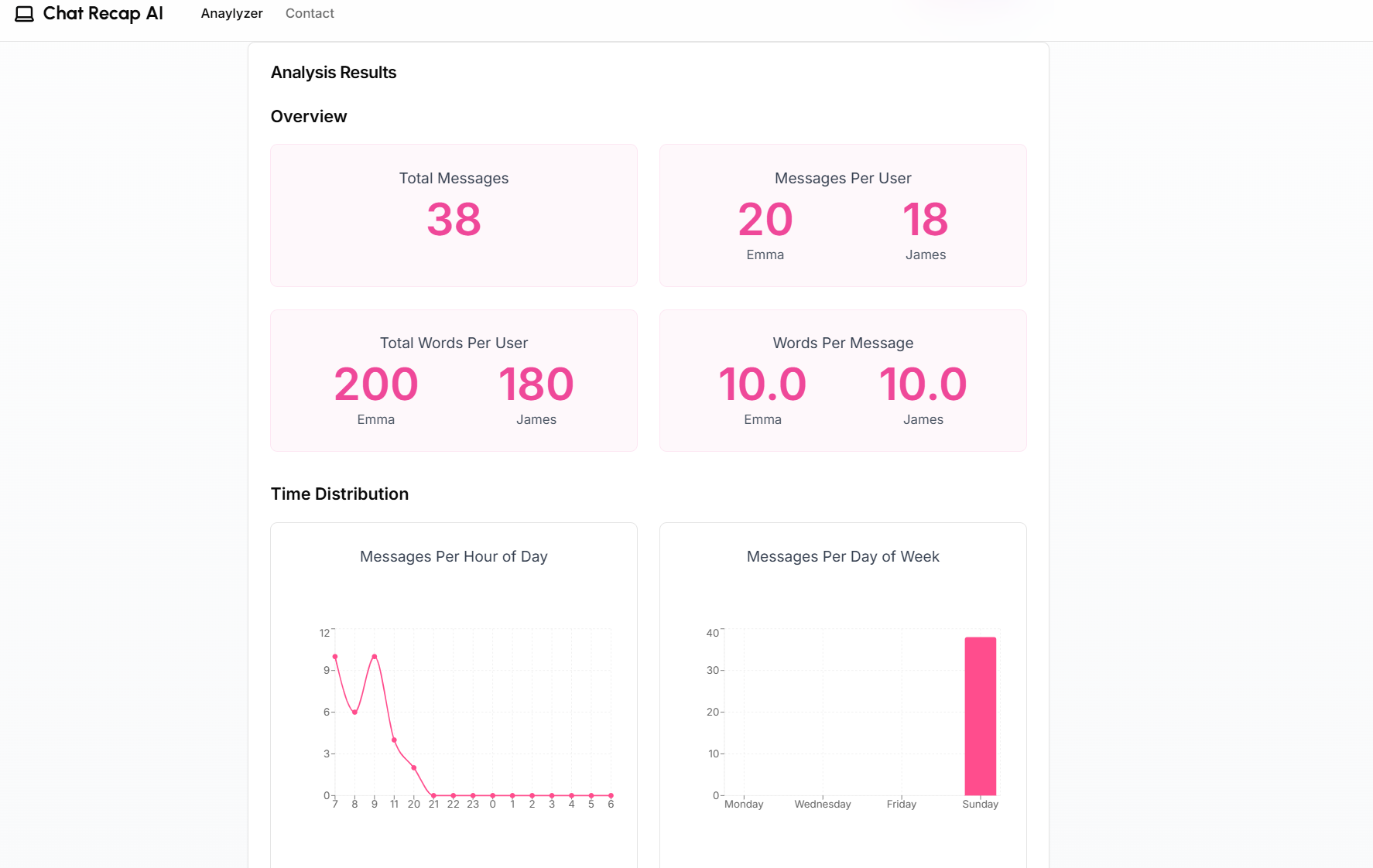This screenshot has width=1373, height=868.
Task: Click the Messages Per Day of Week chart title
Action: pyautogui.click(x=843, y=556)
